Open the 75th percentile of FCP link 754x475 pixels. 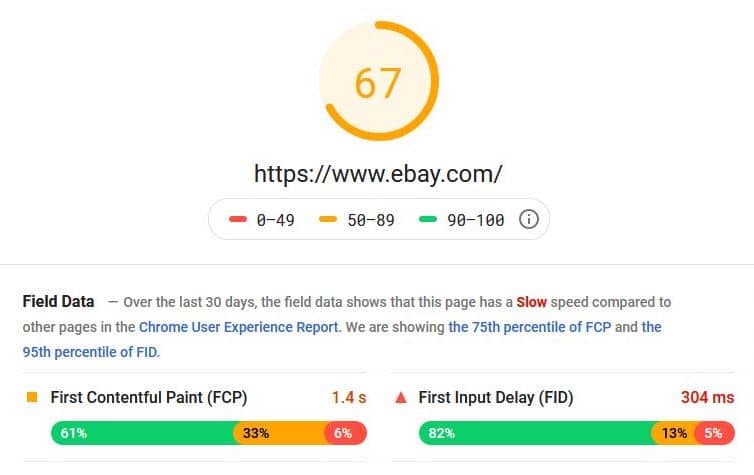529,327
